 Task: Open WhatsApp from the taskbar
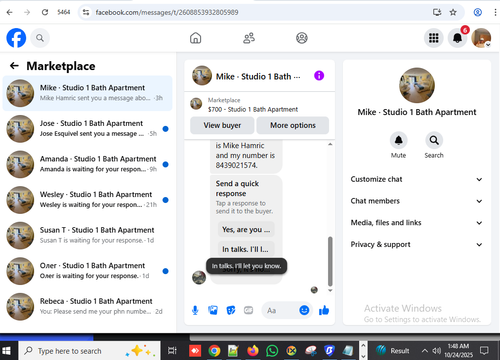pos(272,351)
